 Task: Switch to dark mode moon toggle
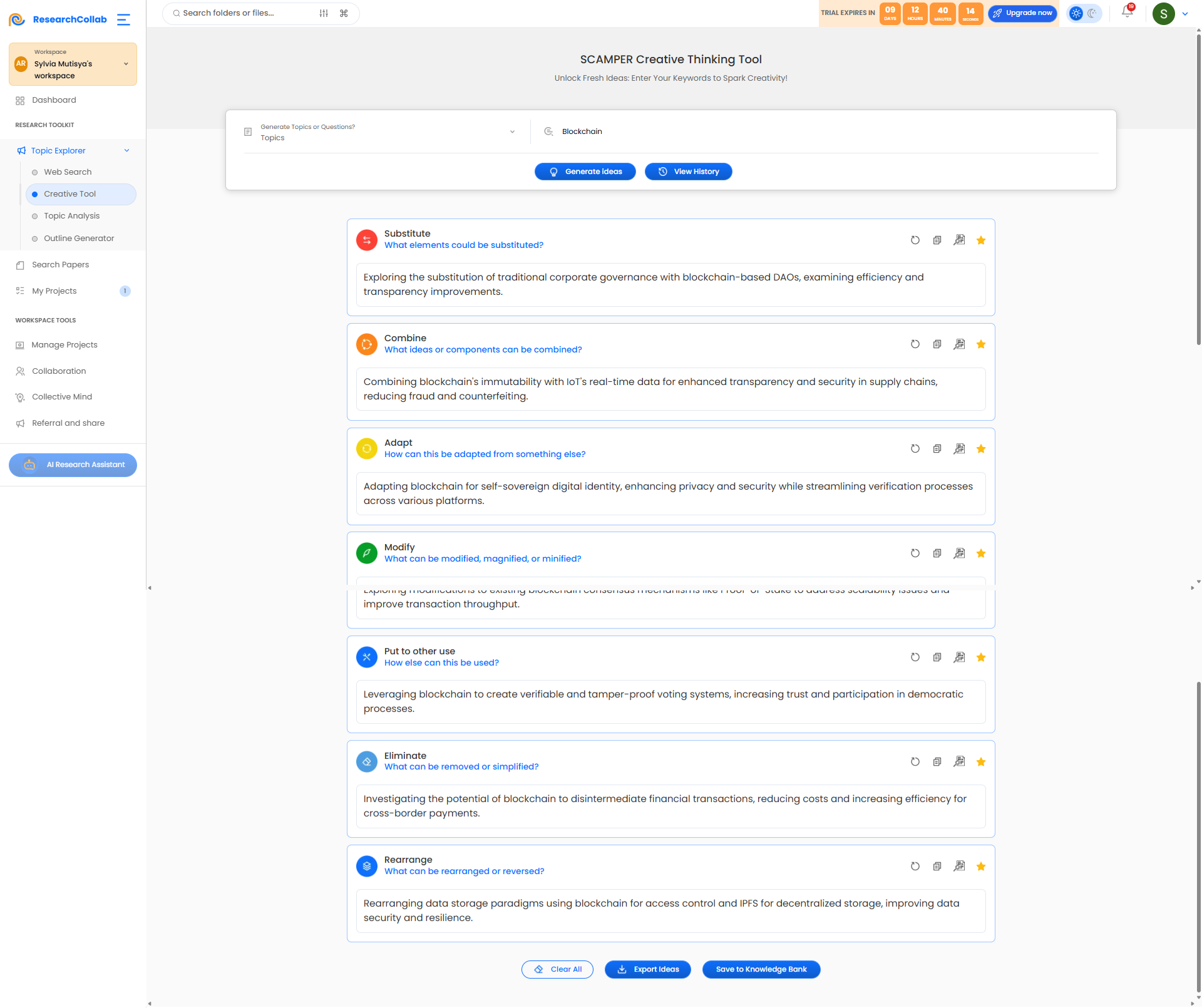pyautogui.click(x=1093, y=13)
